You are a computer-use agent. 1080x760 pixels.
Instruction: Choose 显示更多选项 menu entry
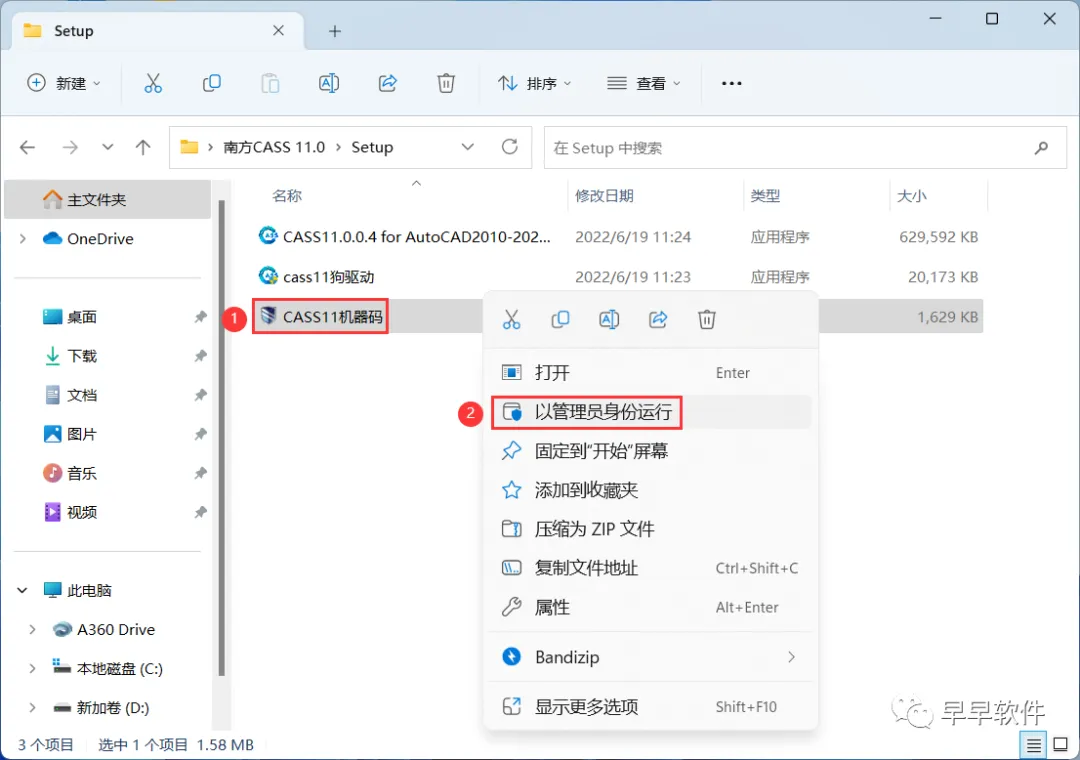coord(651,707)
